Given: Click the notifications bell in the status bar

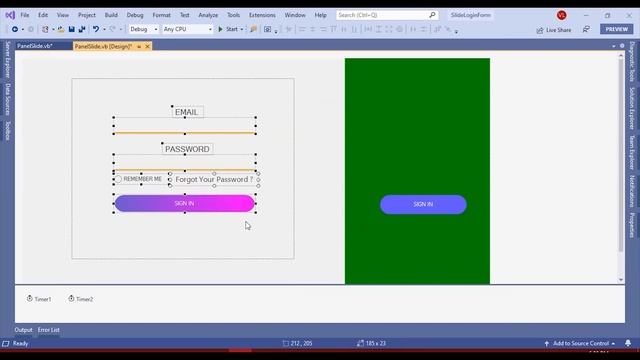Looking at the screenshot, I should 628,343.
